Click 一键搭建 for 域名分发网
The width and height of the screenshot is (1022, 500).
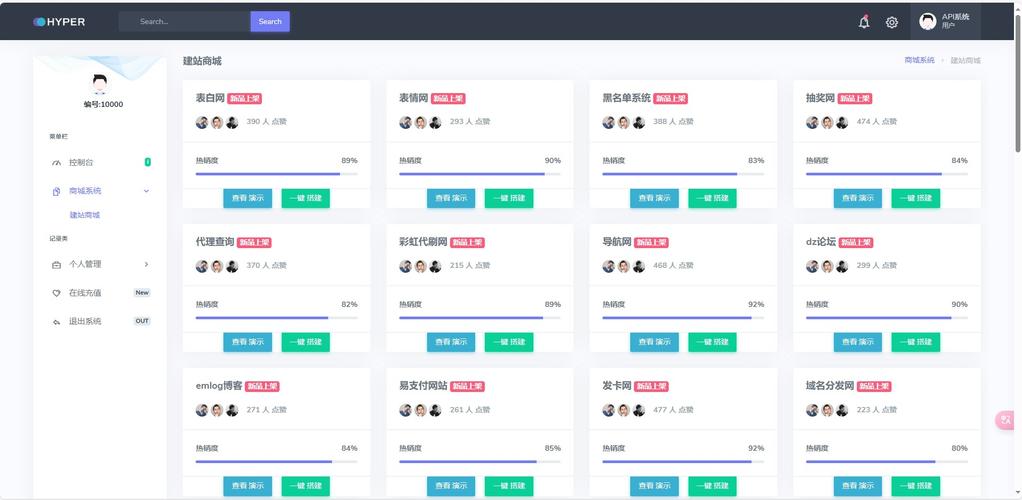pyautogui.click(x=916, y=486)
